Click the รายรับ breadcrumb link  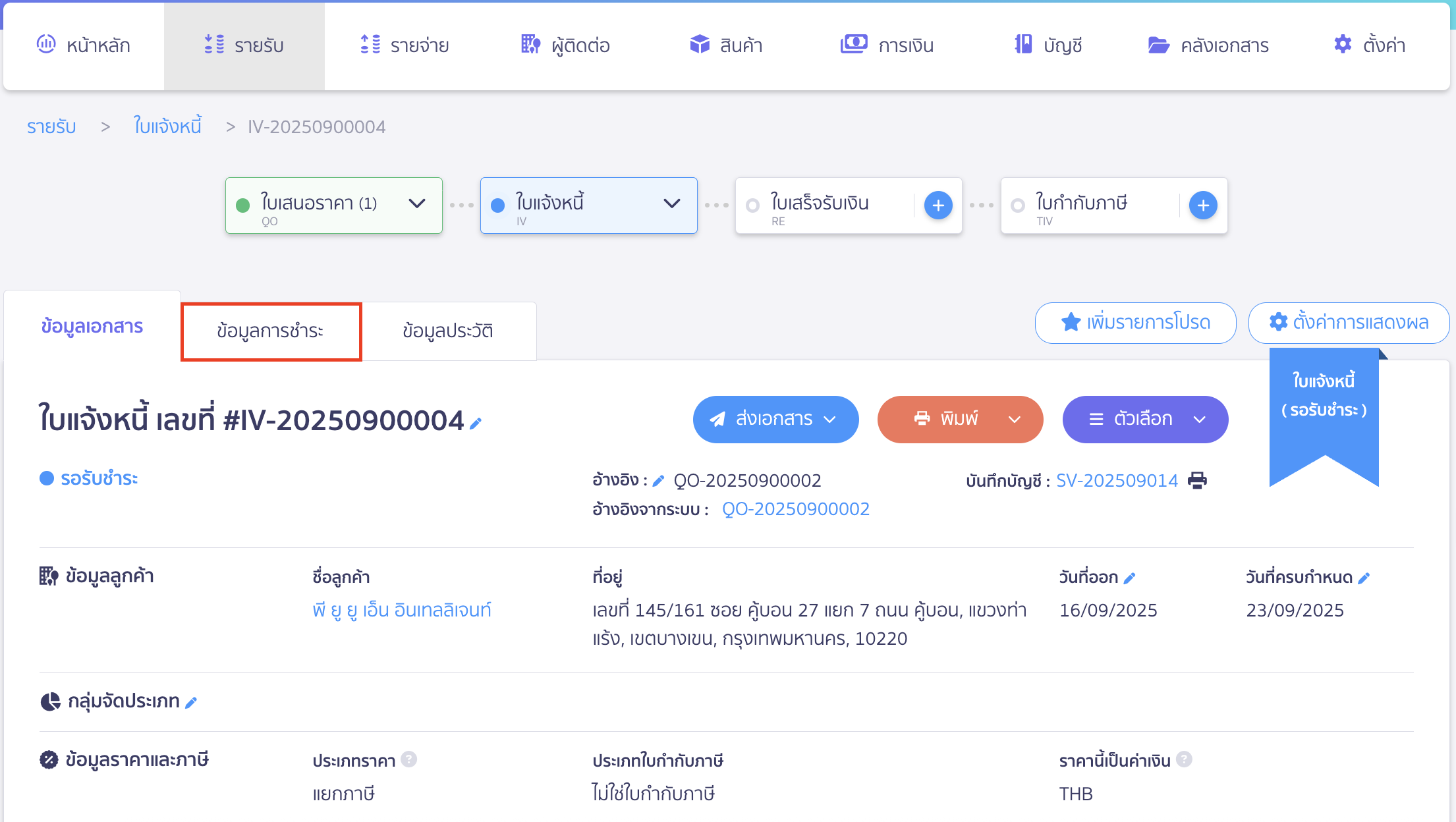click(x=51, y=126)
